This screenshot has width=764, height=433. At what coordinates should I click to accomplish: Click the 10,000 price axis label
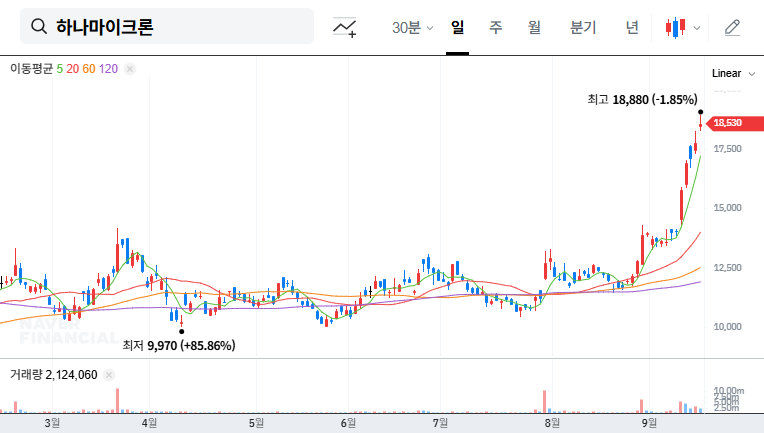point(727,327)
